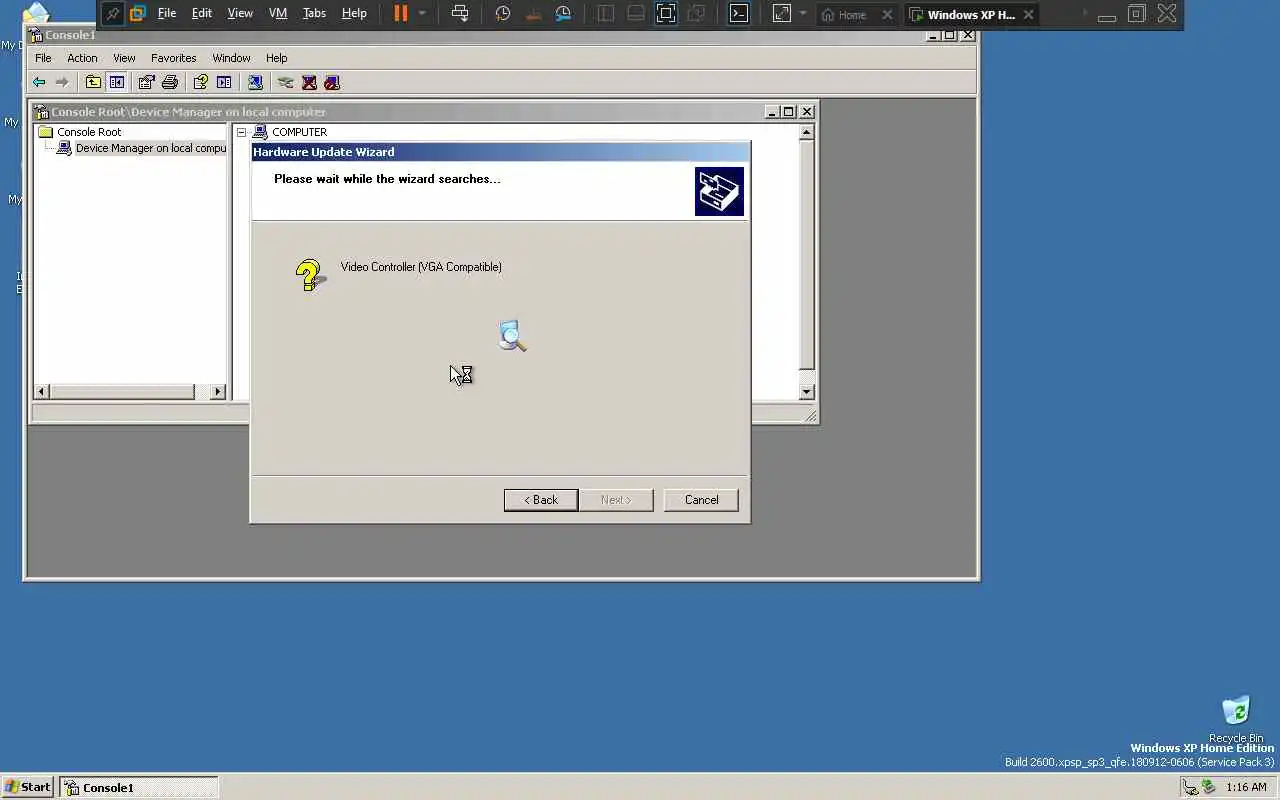This screenshot has height=800, width=1280.
Task: Open the VMware File menu
Action: [x=167, y=14]
